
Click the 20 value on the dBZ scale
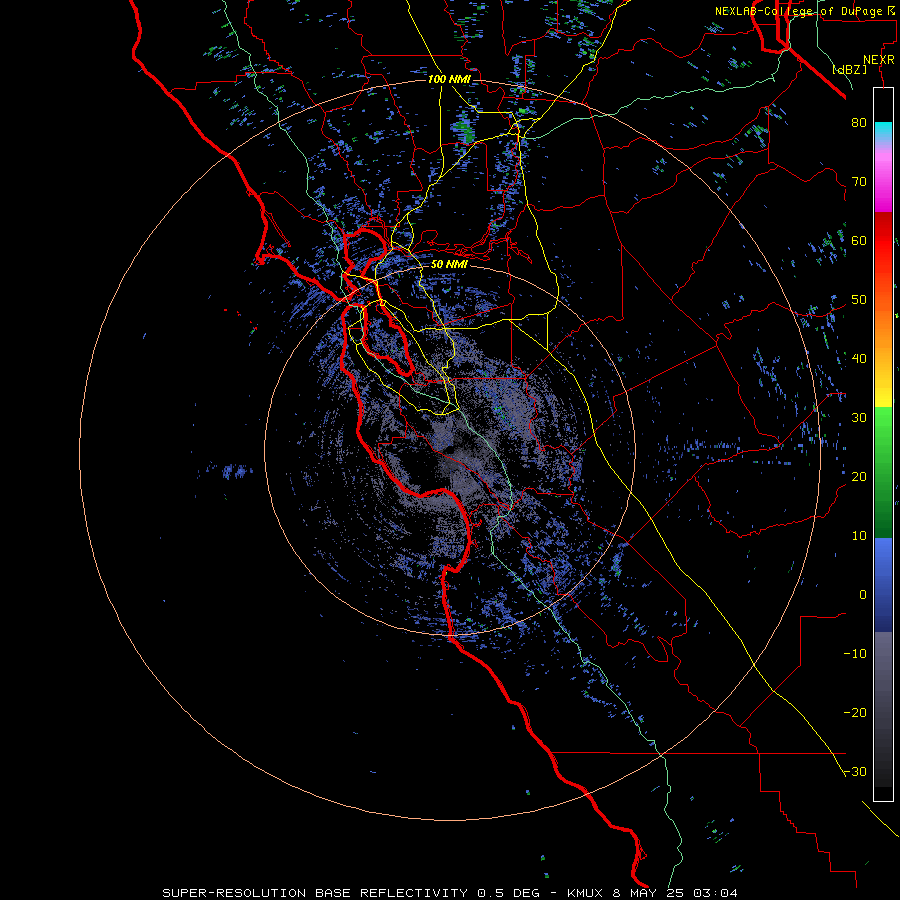[x=859, y=477]
